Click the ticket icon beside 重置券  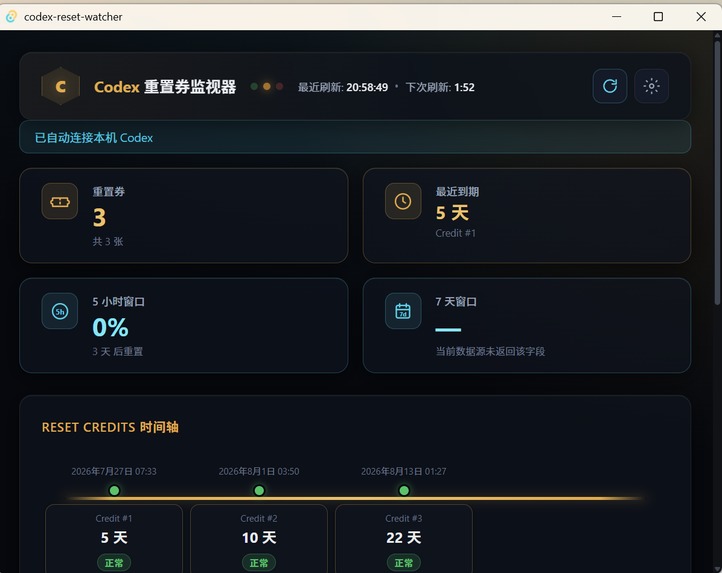tap(60, 201)
